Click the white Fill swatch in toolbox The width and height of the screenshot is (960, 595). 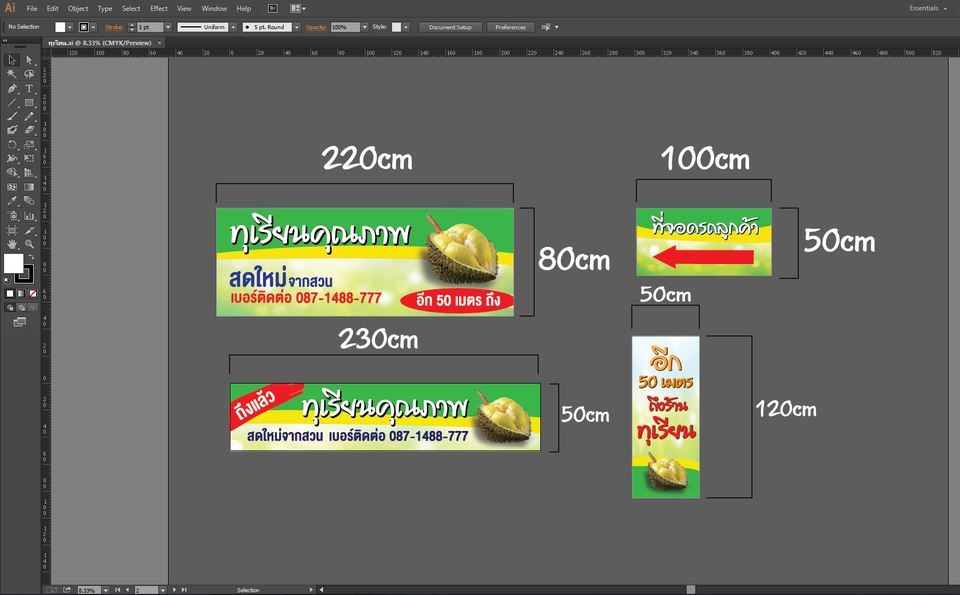(13, 263)
